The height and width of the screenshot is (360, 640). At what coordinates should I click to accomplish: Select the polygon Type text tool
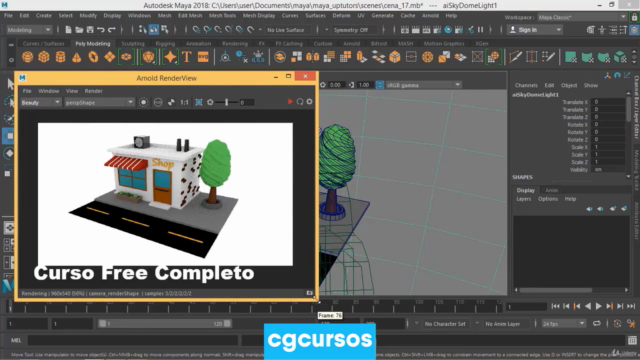coord(187,57)
